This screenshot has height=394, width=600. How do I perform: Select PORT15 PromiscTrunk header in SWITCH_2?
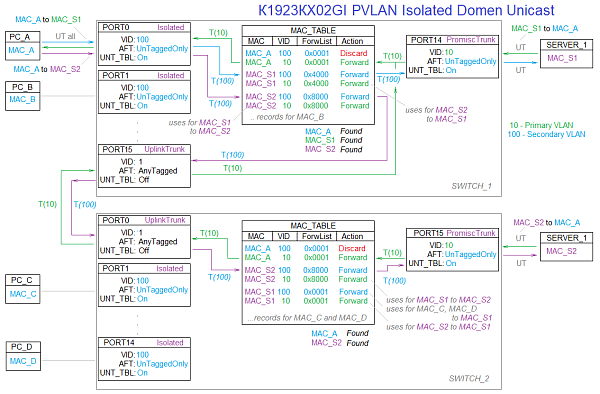coord(452,233)
